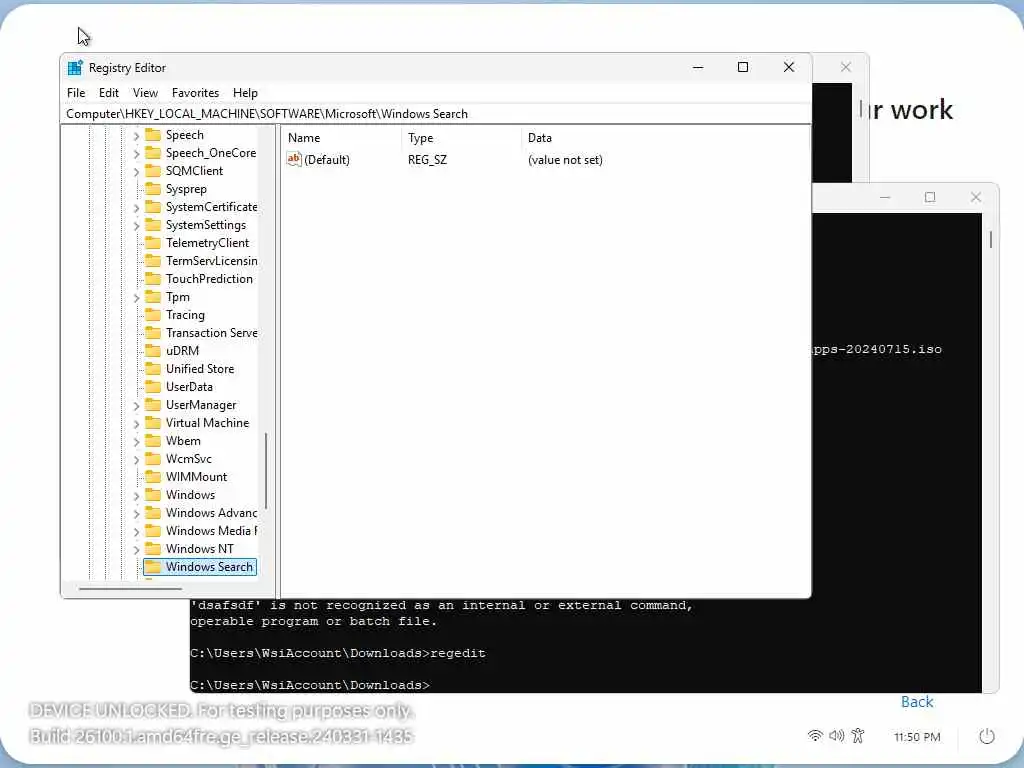Click the WIMMount folder icon
Screen dimensions: 1024x768
point(153,477)
